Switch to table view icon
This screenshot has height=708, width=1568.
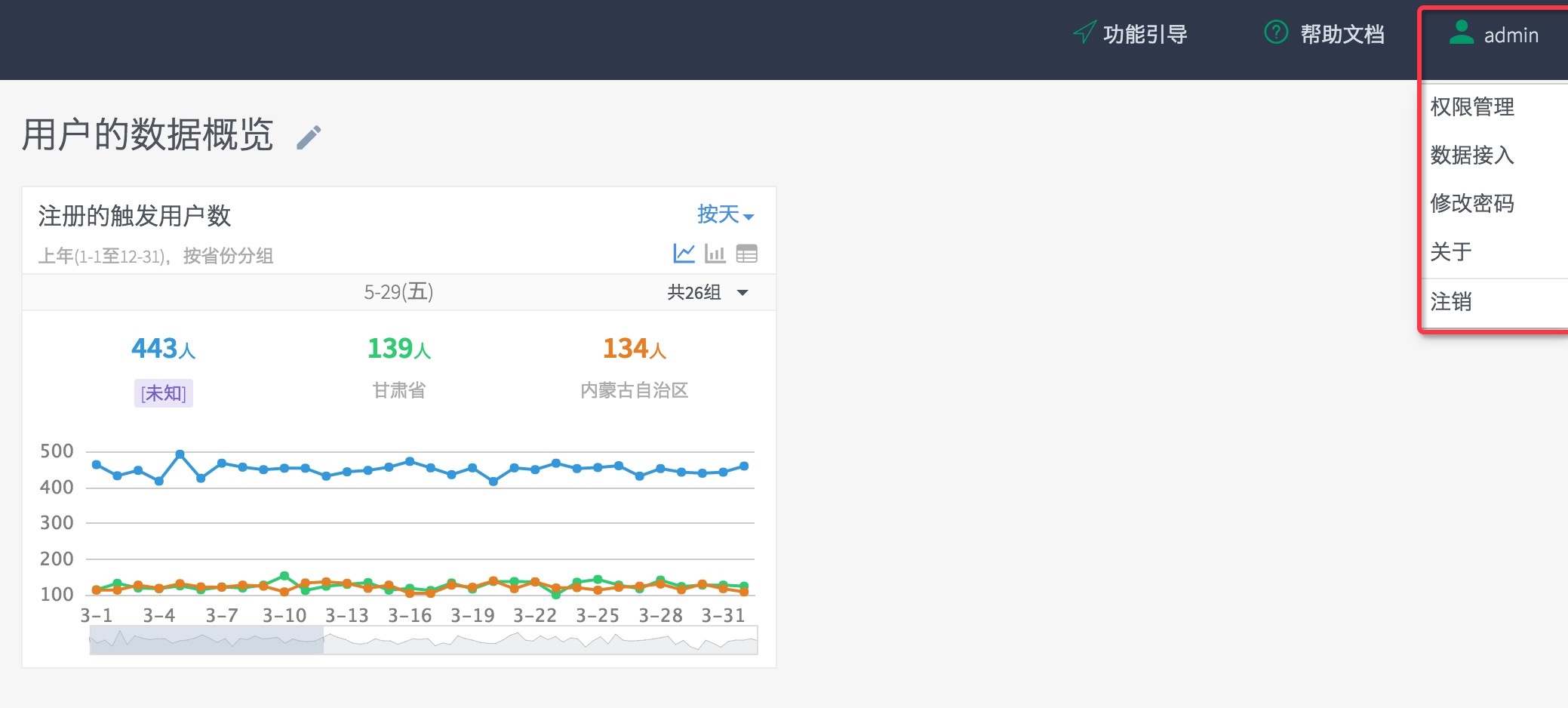[746, 254]
